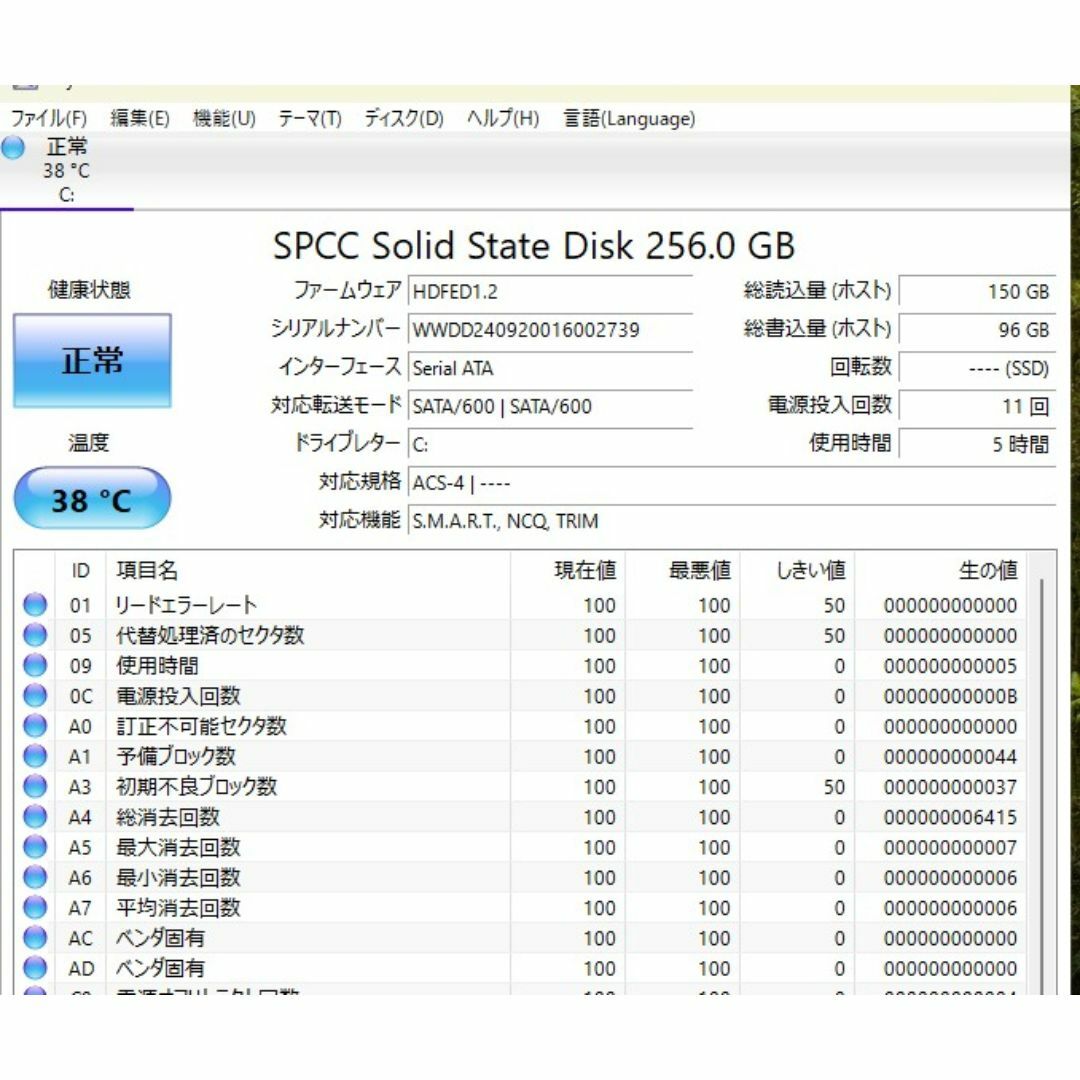Click status orb of row 01 リードエラーレート
This screenshot has height=1080, width=1080.
[34, 605]
